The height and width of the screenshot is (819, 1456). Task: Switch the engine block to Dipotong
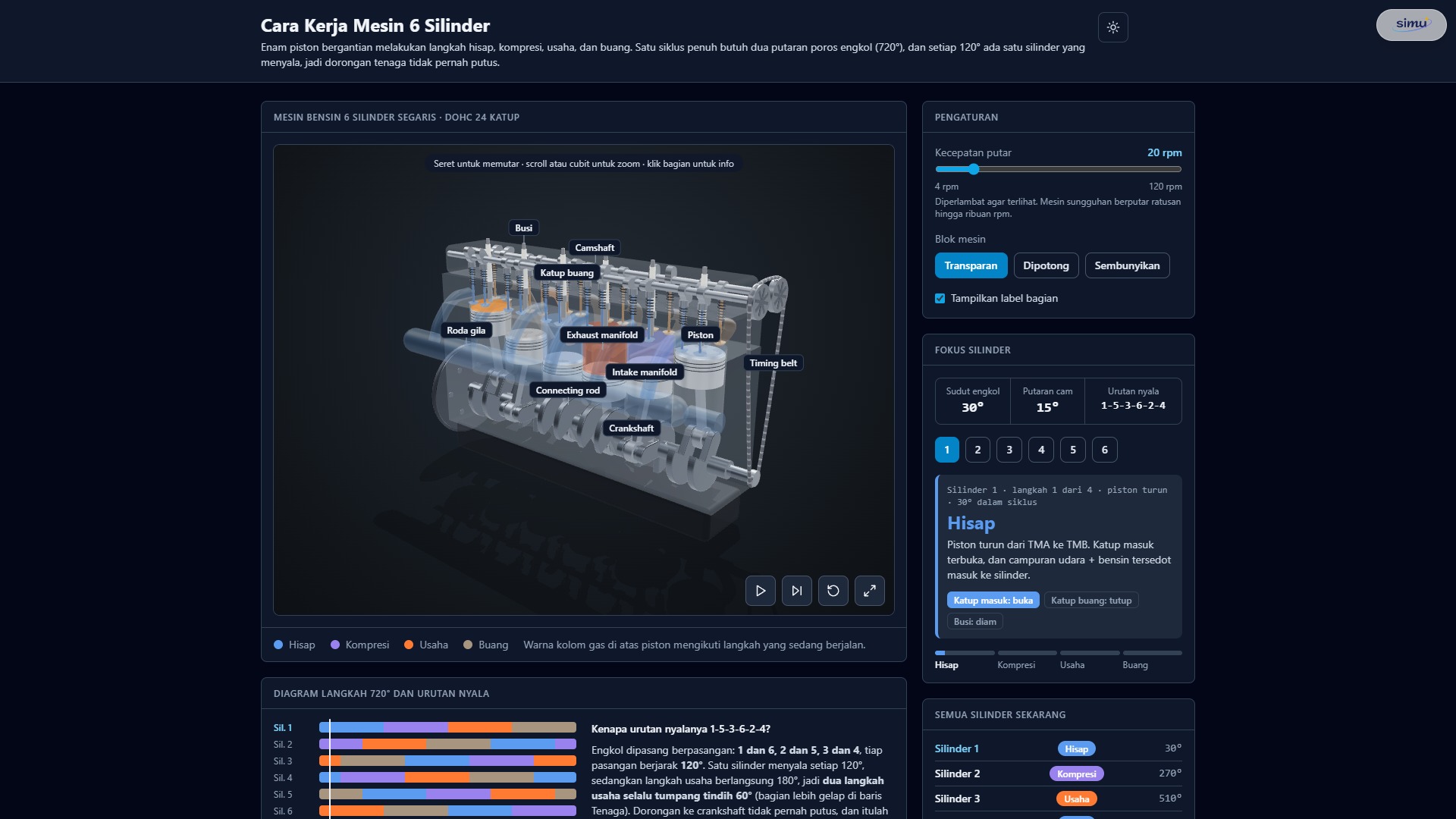(1046, 265)
